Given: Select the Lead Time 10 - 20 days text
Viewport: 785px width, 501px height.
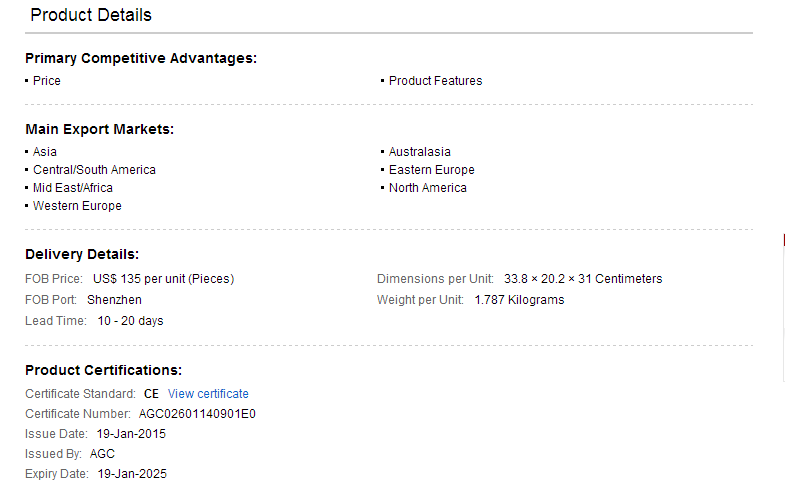Looking at the screenshot, I should coord(130,321).
